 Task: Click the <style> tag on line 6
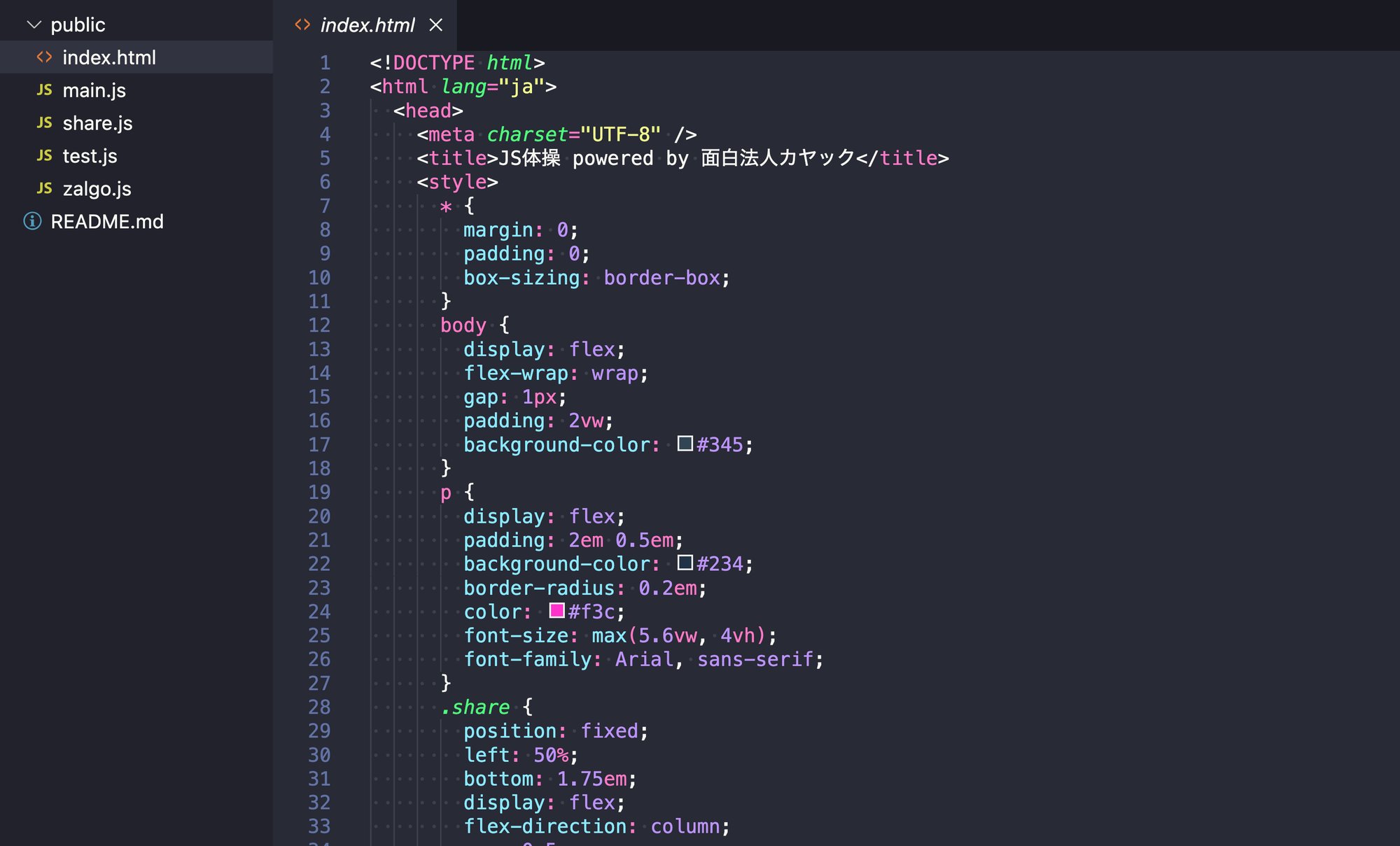[458, 182]
